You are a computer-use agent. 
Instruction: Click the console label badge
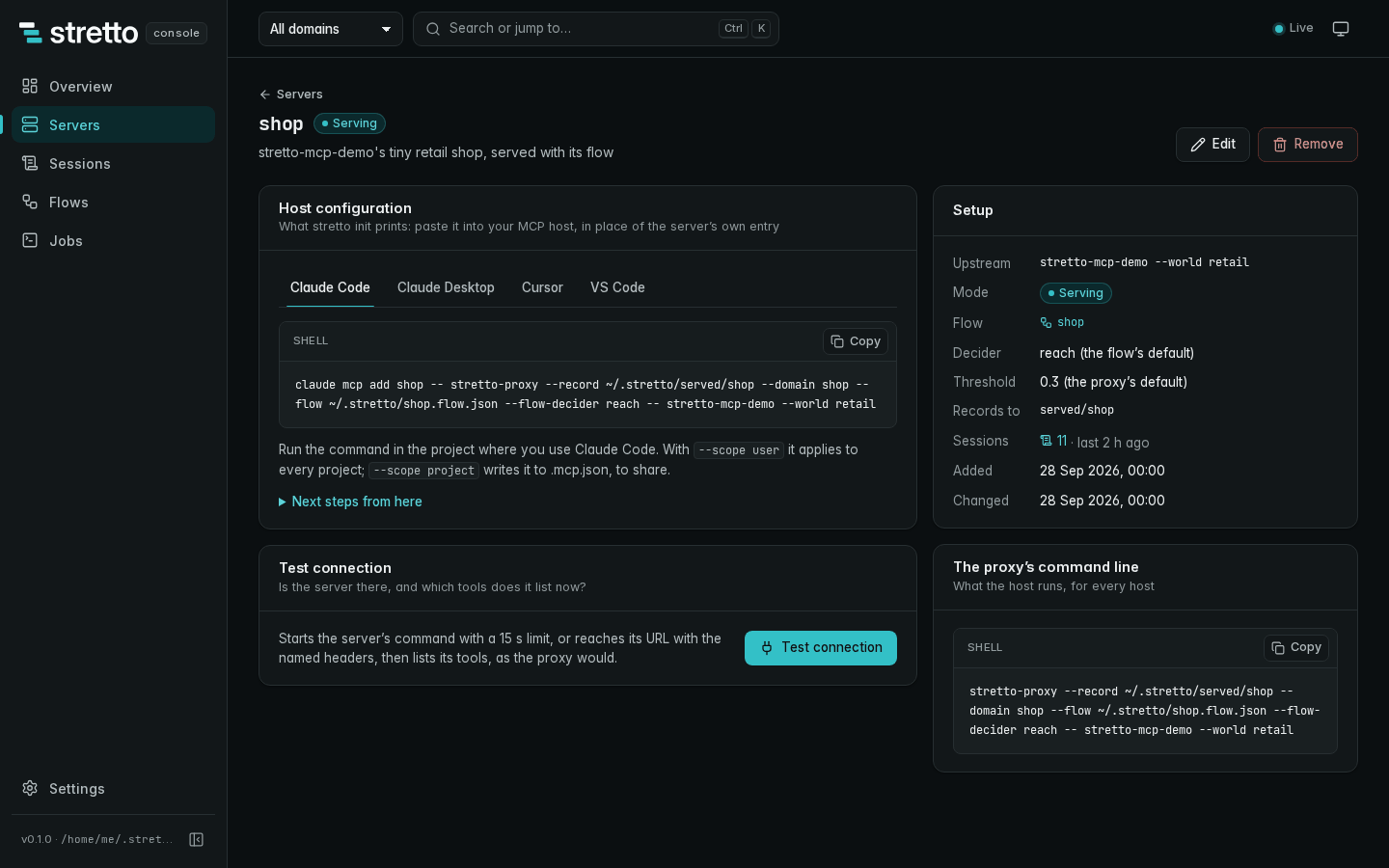pyautogui.click(x=177, y=33)
